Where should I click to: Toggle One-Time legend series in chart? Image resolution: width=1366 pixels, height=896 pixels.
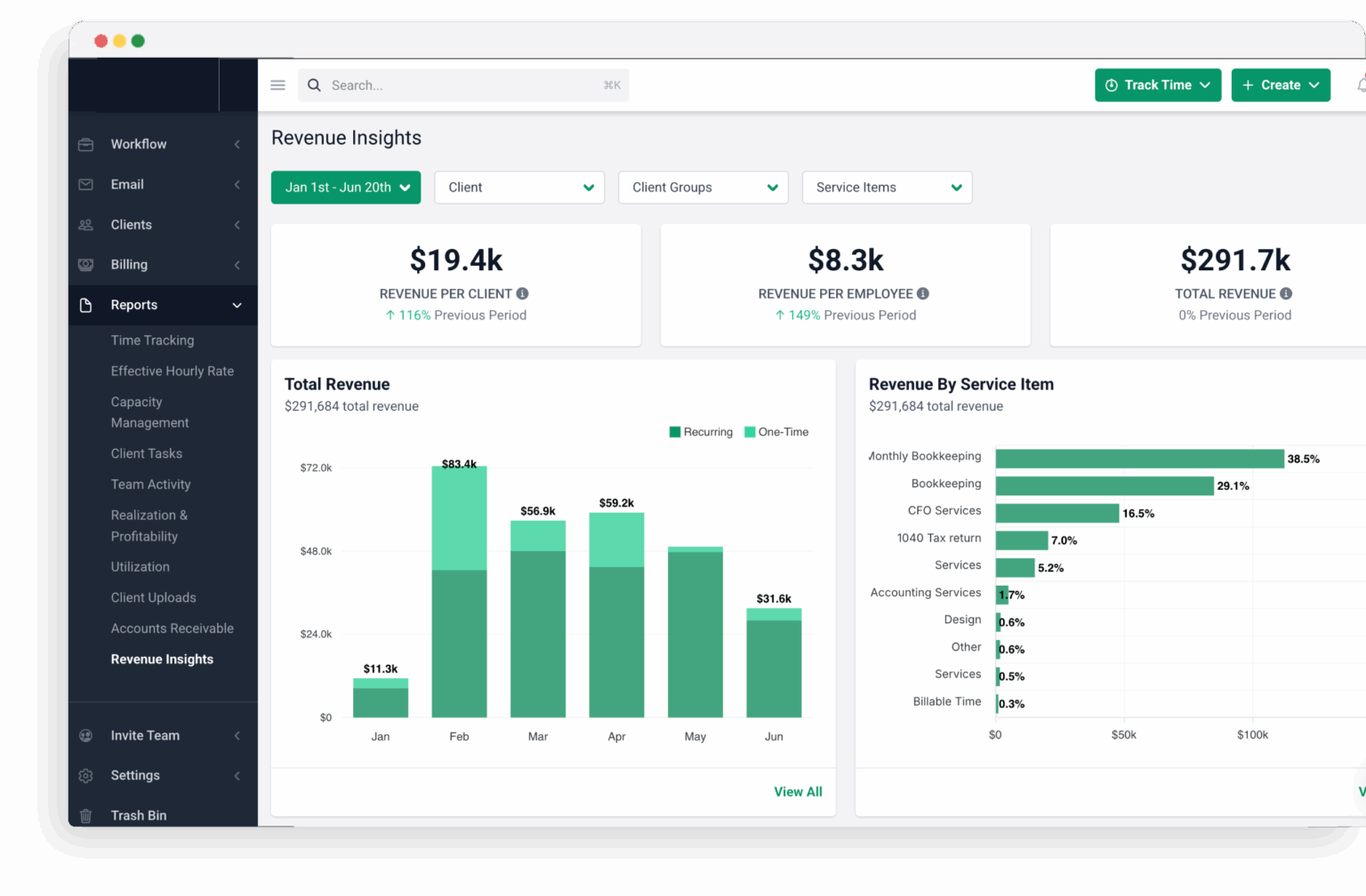[x=776, y=432]
